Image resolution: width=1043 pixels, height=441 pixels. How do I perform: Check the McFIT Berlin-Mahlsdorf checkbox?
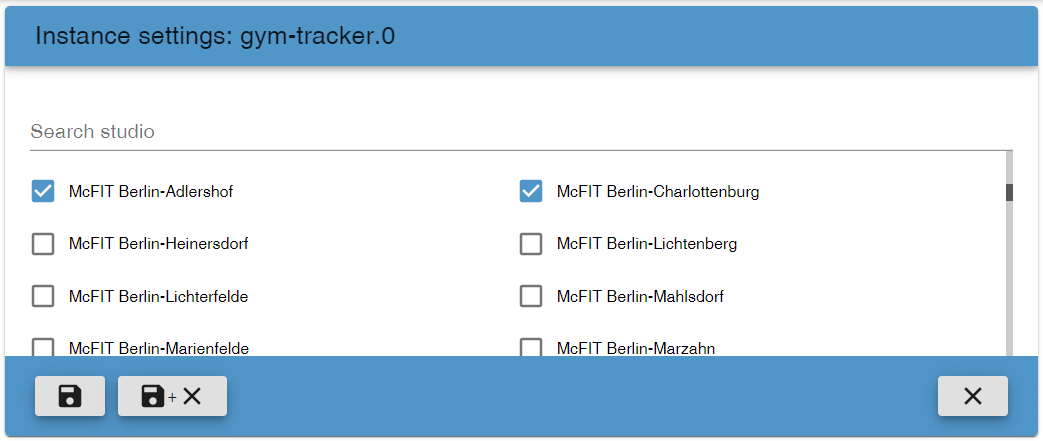tap(531, 296)
